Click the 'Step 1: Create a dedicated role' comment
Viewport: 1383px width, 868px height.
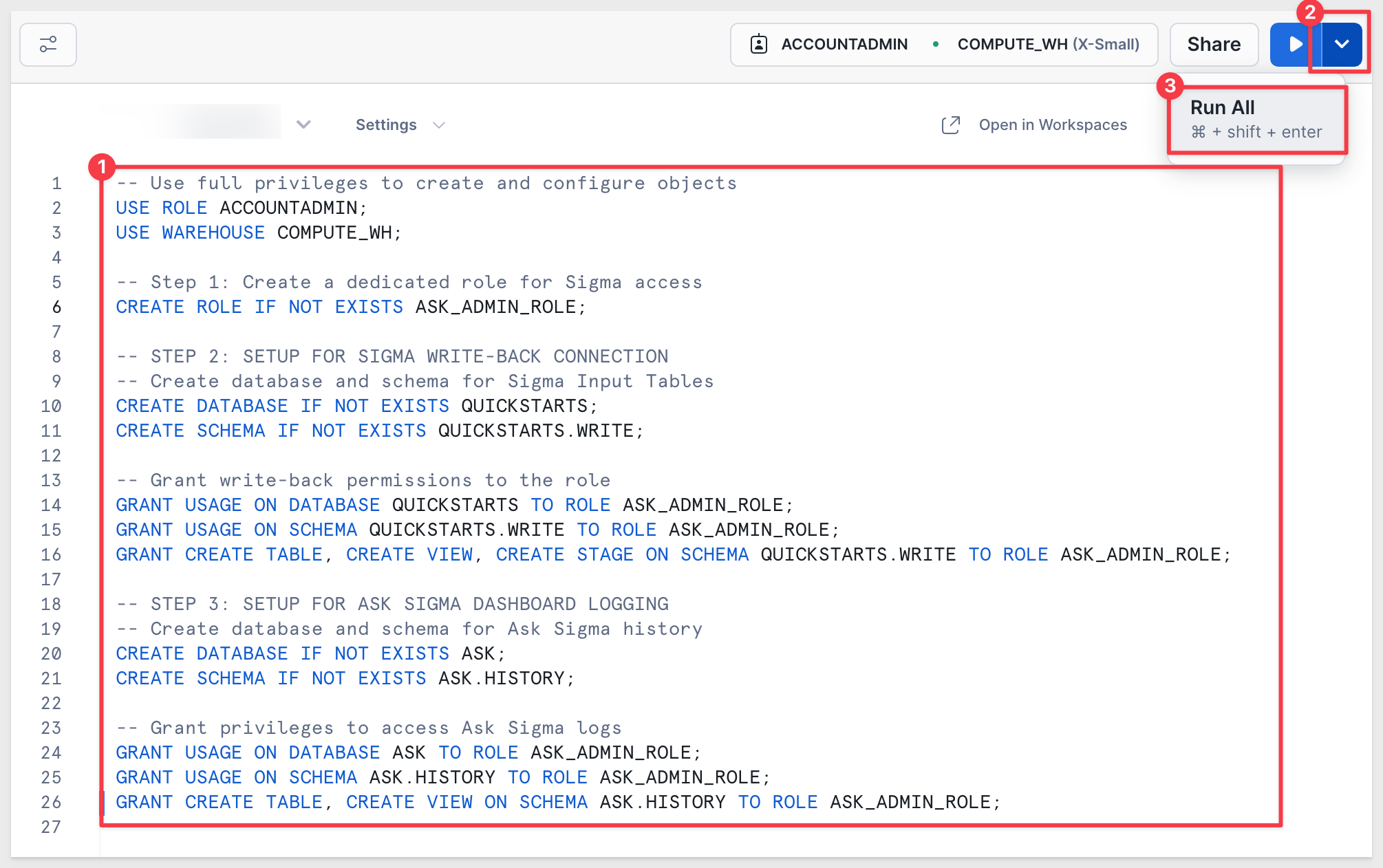[409, 282]
